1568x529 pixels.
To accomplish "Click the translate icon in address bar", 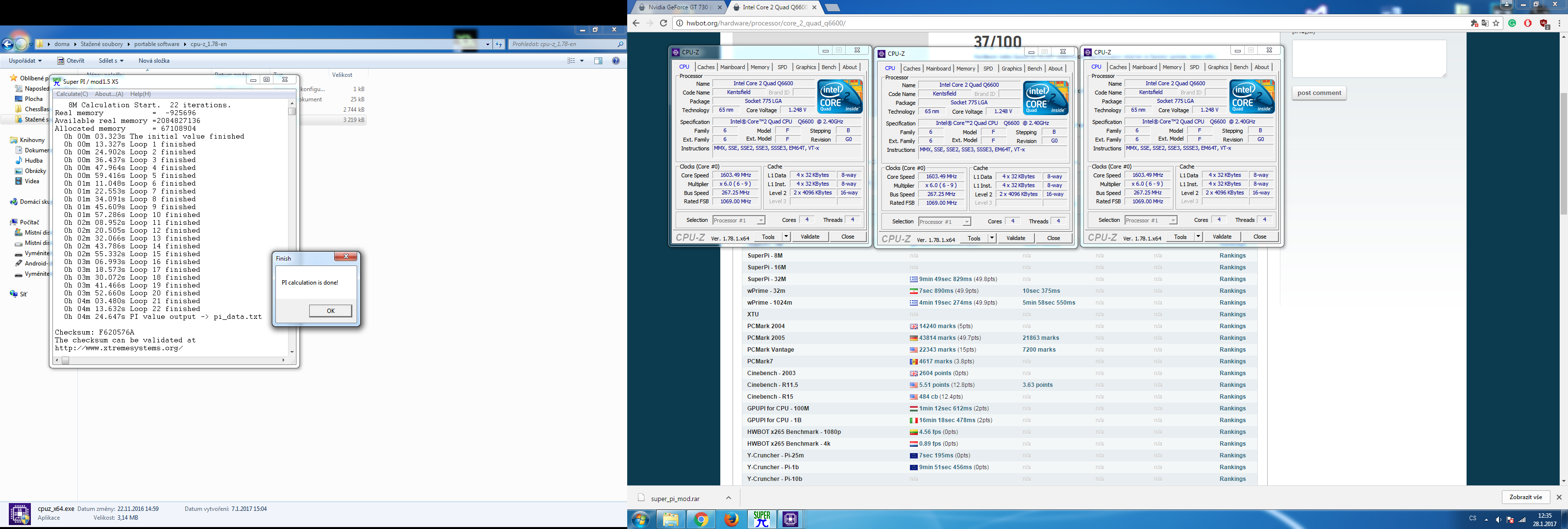I will tap(1485, 23).
